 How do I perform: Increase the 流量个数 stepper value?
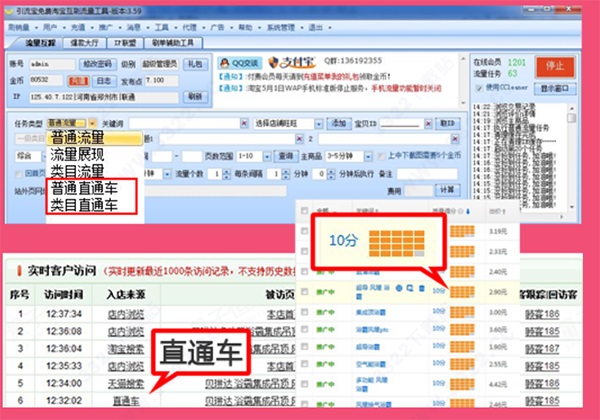click(227, 171)
